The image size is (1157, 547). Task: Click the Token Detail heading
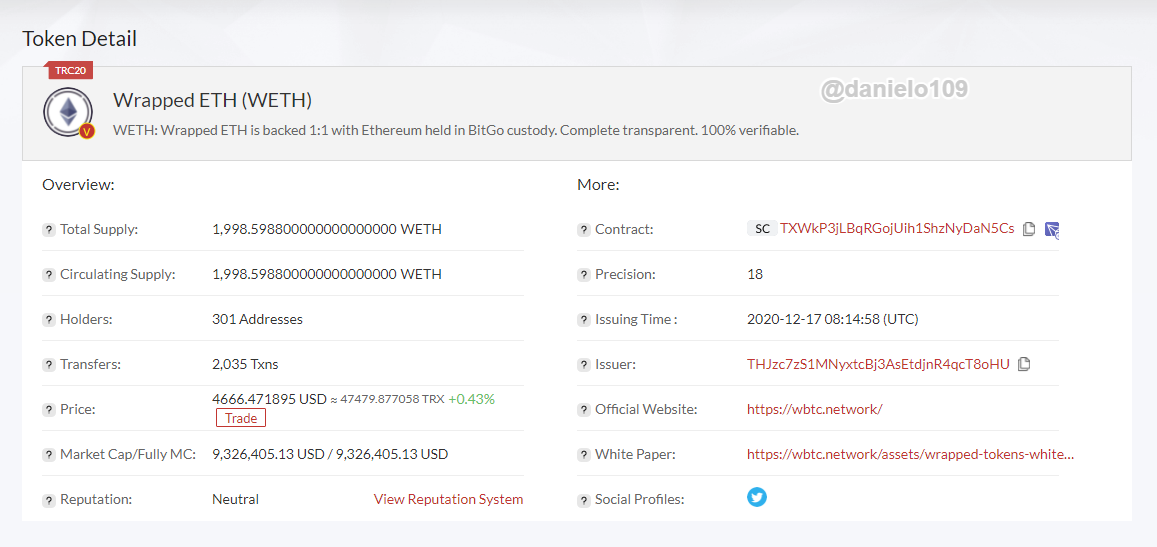(x=80, y=38)
